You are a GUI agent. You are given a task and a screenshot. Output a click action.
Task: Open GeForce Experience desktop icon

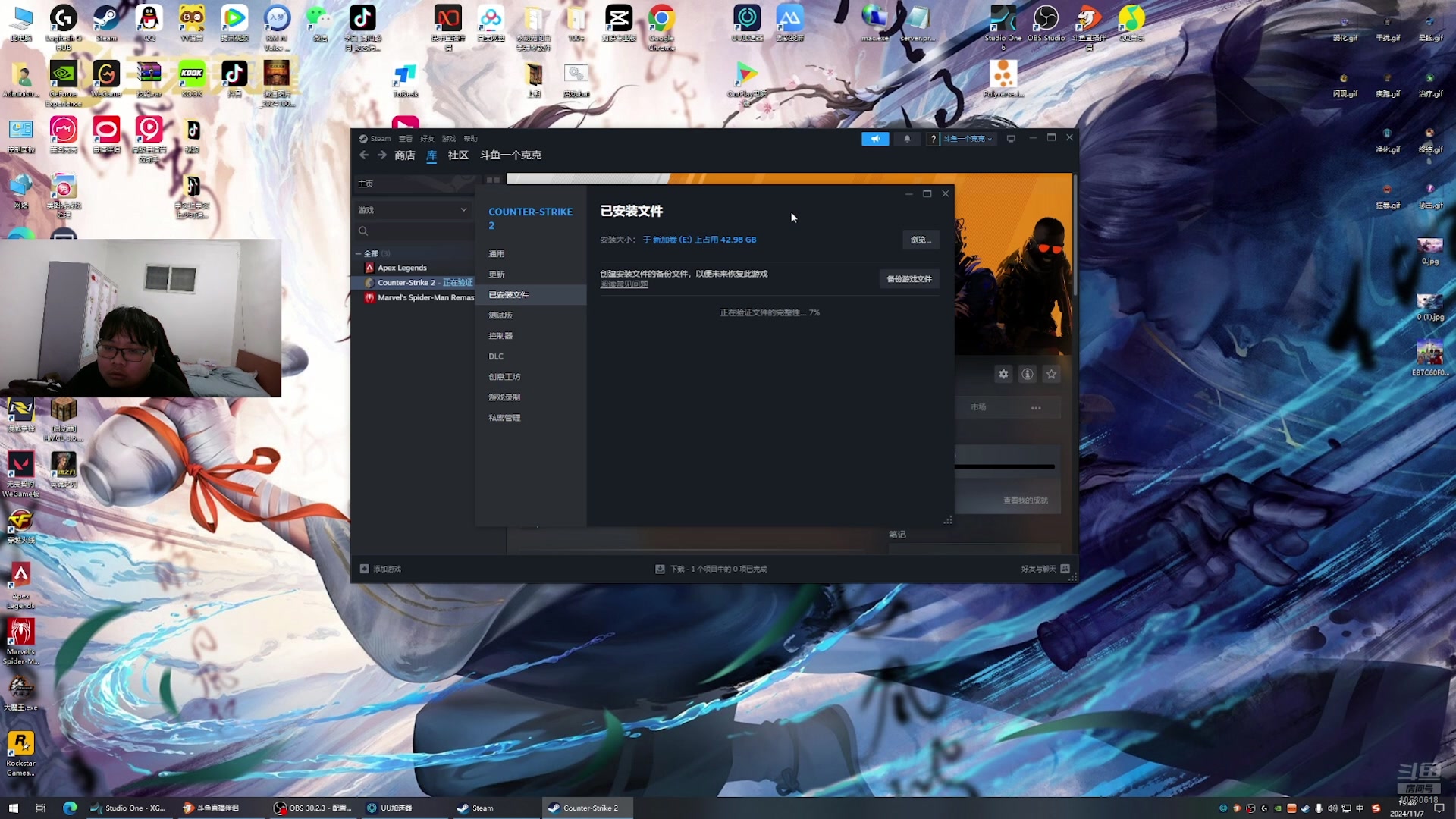(64, 83)
